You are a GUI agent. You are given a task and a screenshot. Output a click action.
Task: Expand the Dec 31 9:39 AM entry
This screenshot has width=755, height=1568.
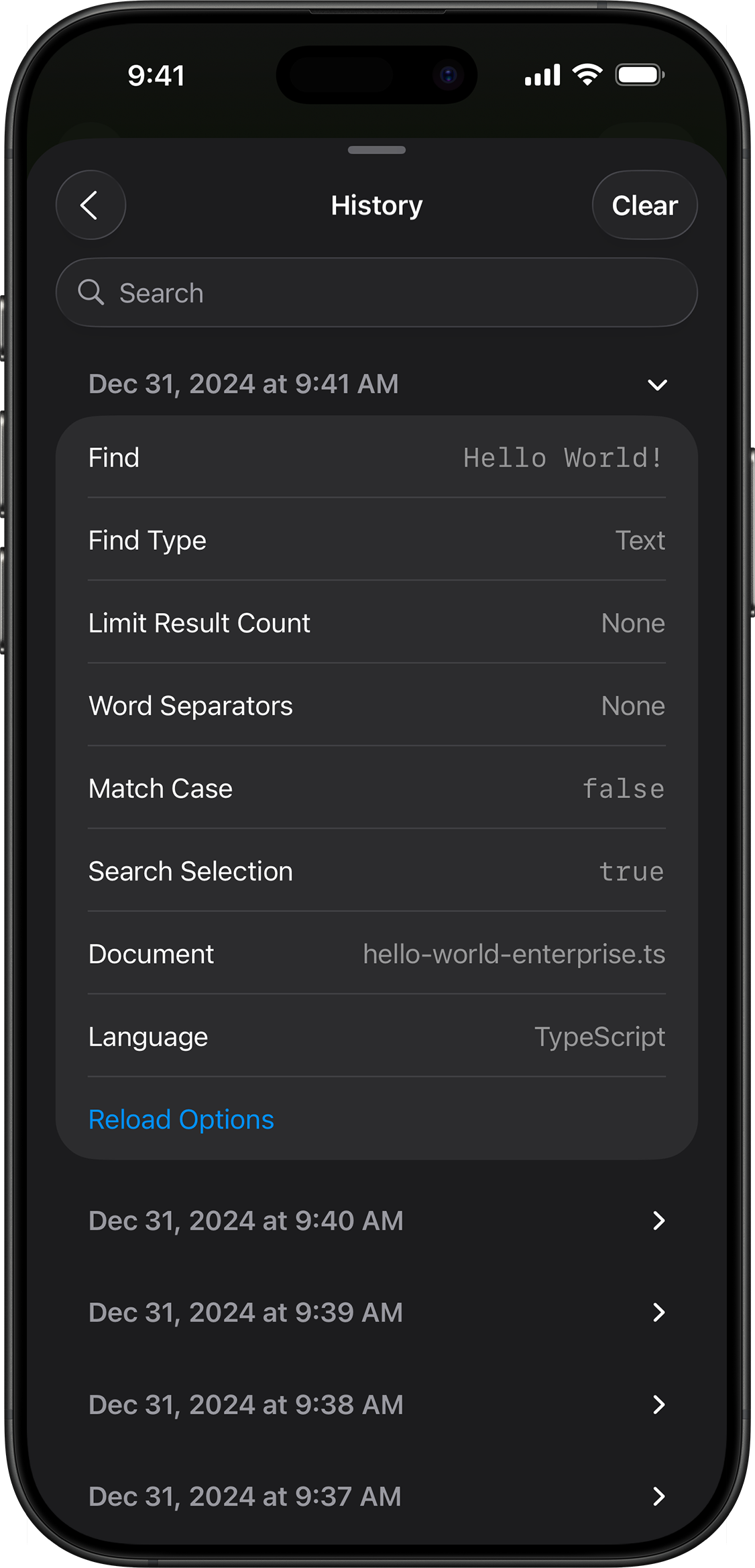tap(376, 1312)
